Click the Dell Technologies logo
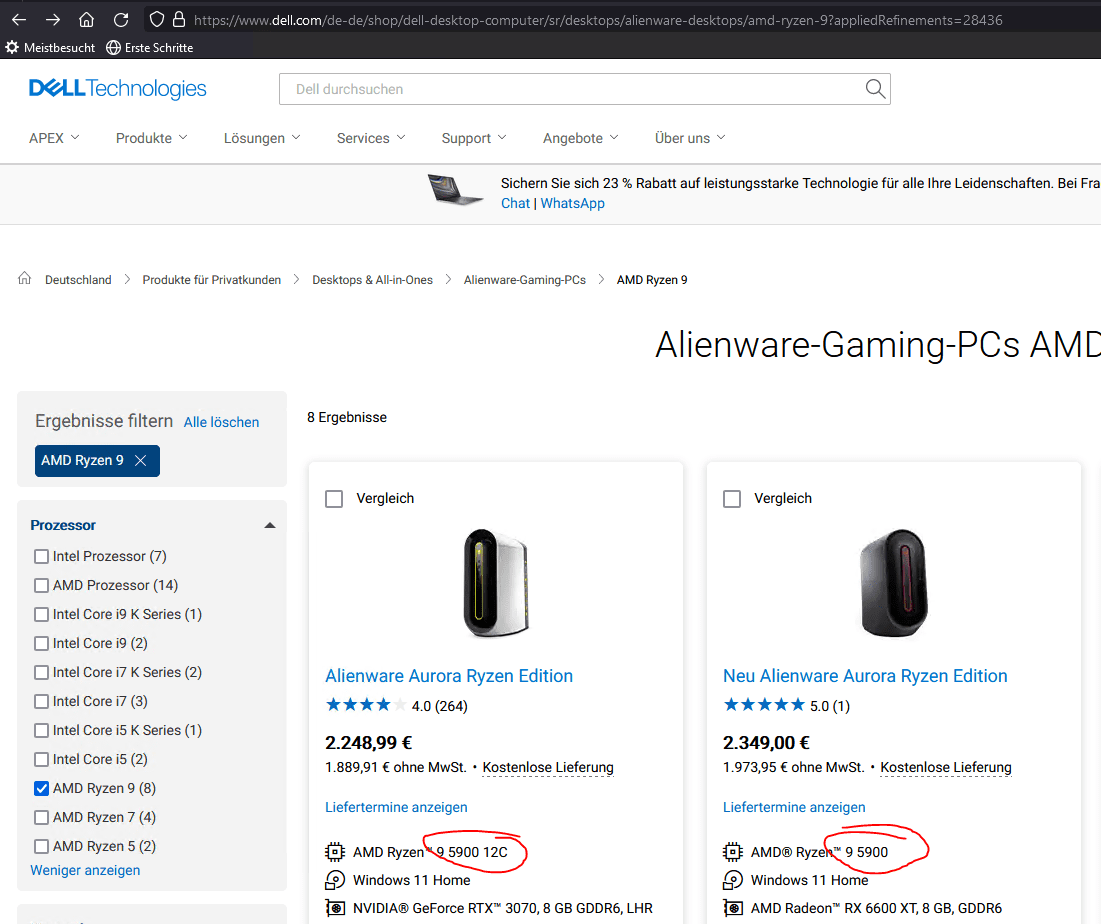1101x924 pixels. pos(118,89)
